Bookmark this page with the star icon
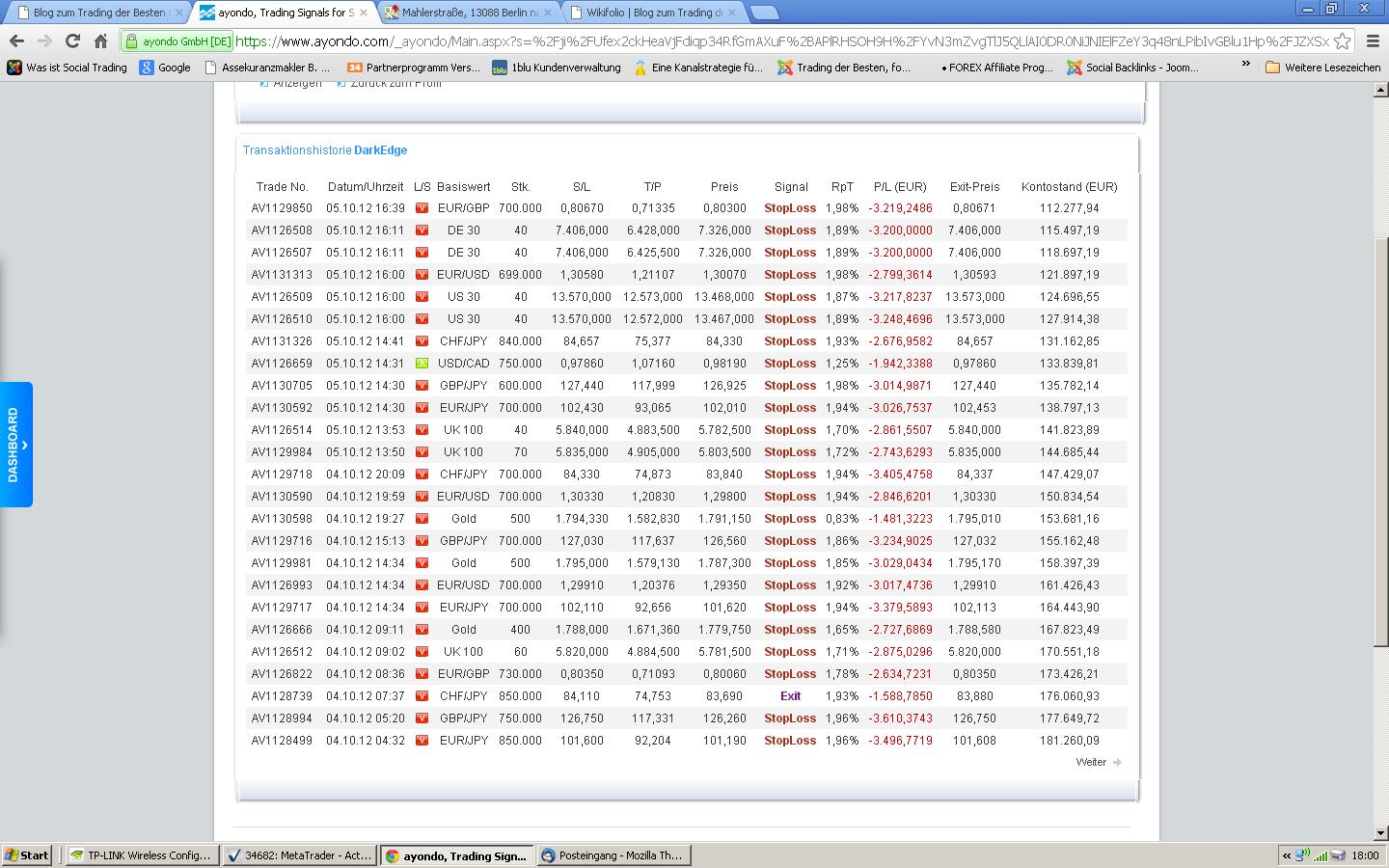The width and height of the screenshot is (1389, 868). click(1342, 41)
